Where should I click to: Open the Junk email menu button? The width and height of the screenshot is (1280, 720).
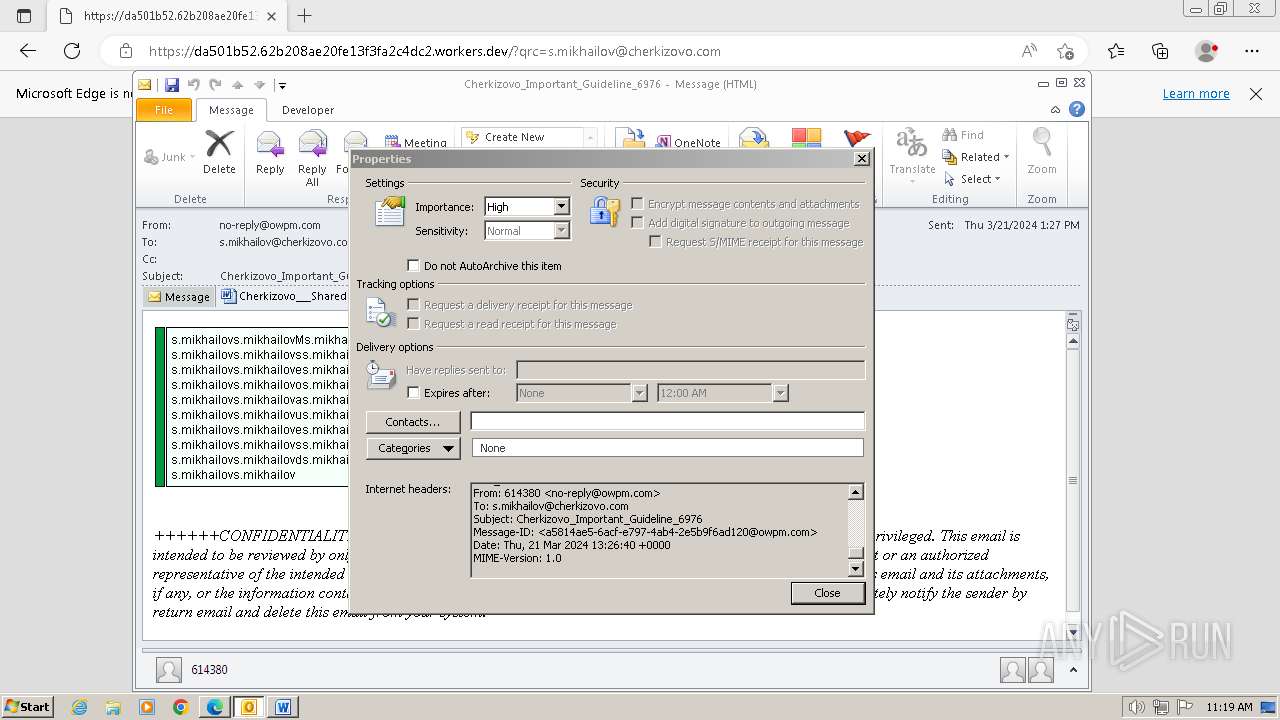pyautogui.click(x=170, y=157)
